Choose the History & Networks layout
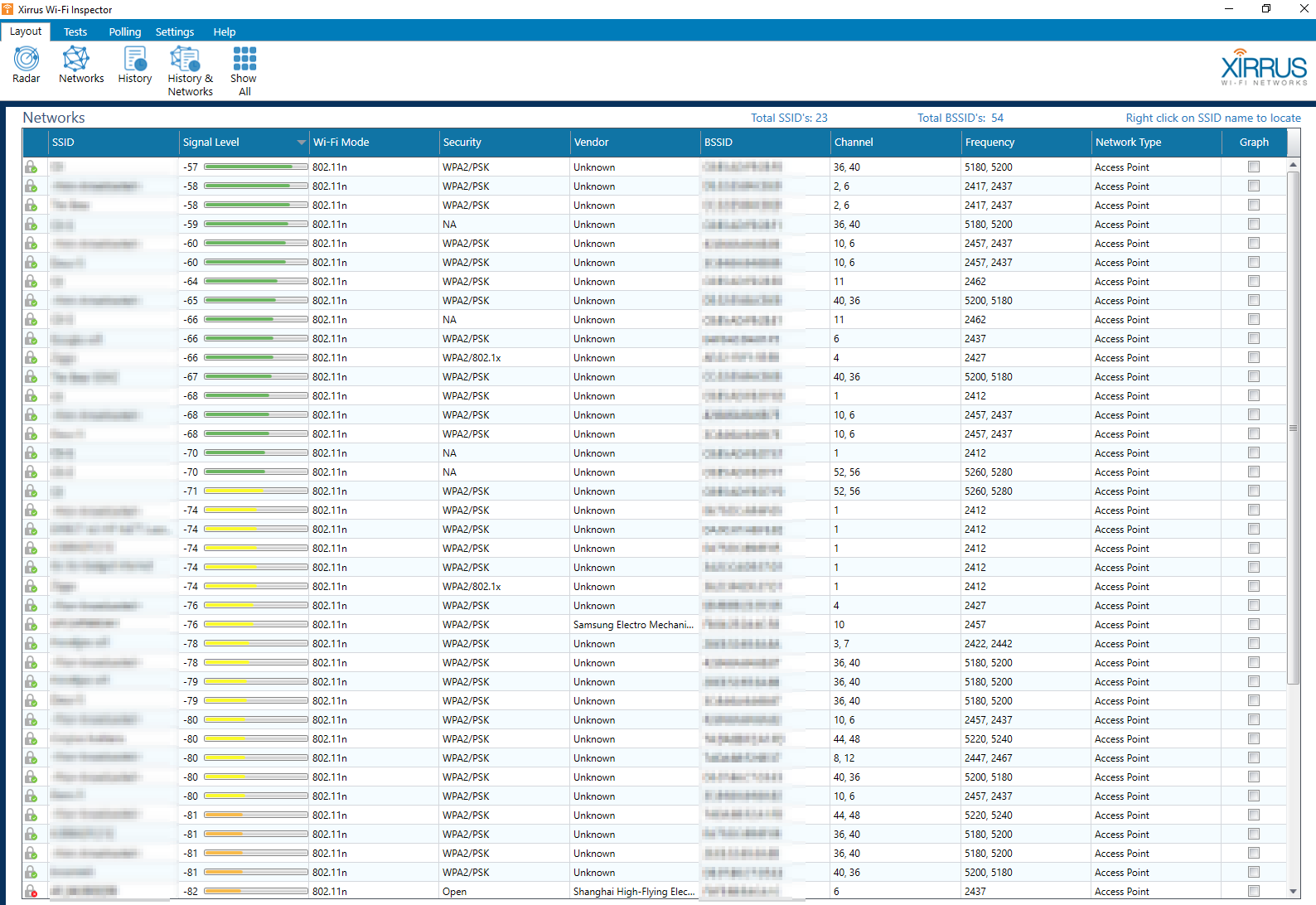Viewport: 1316px width, 905px height. click(186, 60)
